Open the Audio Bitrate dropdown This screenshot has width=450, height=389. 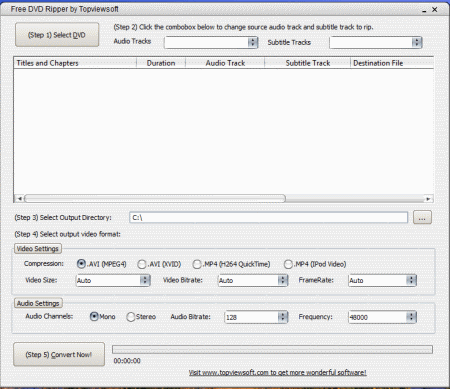pyautogui.click(x=256, y=317)
